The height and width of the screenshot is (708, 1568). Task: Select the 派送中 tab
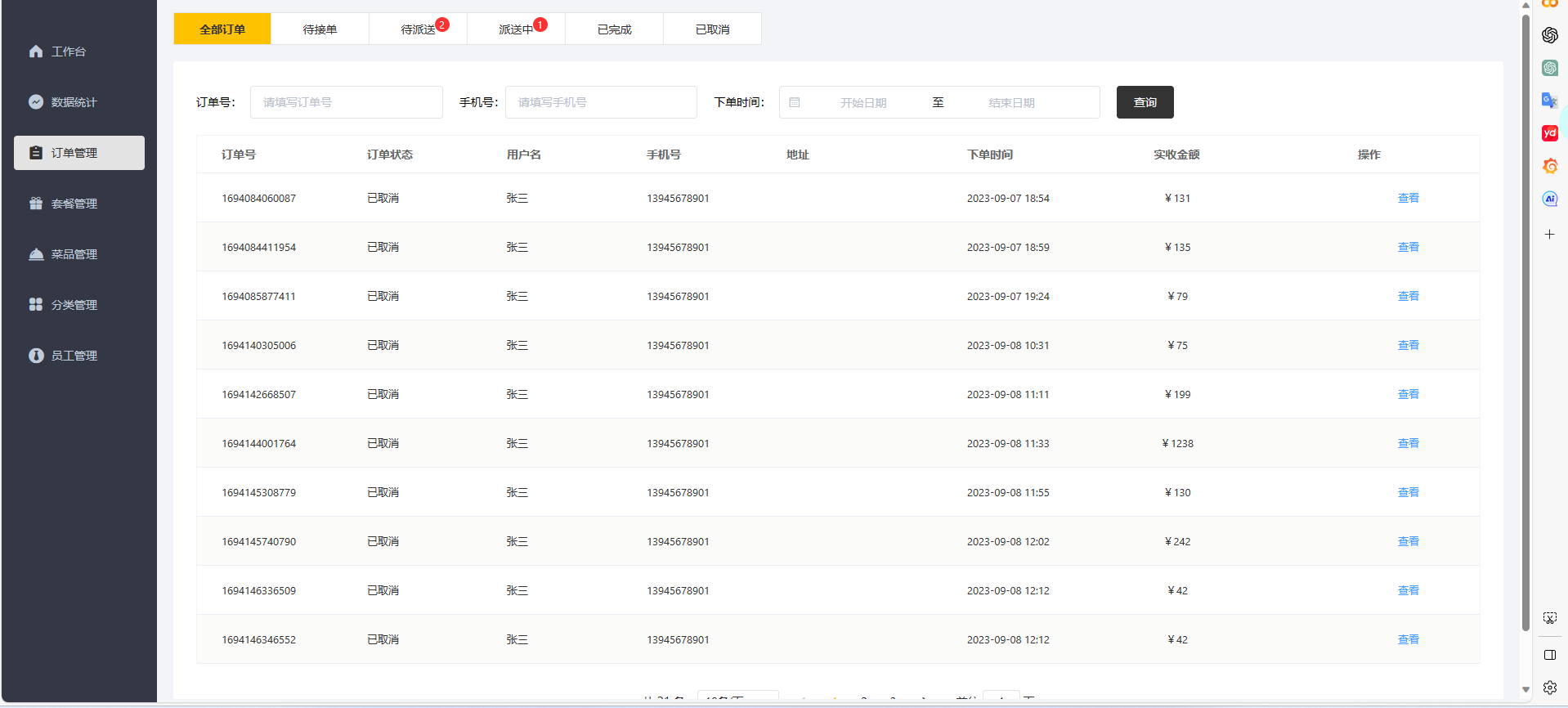pyautogui.click(x=516, y=29)
